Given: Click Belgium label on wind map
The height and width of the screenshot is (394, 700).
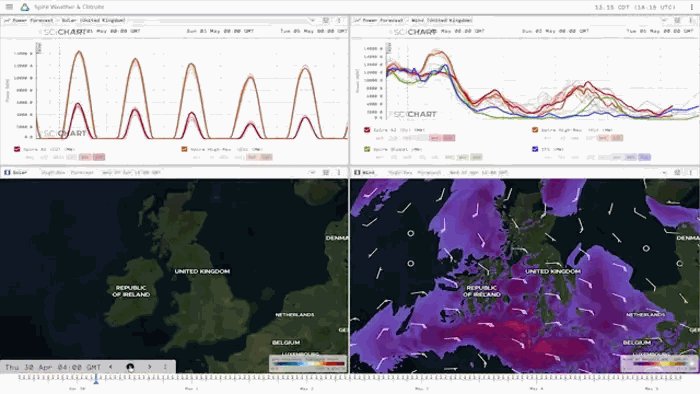Looking at the screenshot, I should (637, 343).
